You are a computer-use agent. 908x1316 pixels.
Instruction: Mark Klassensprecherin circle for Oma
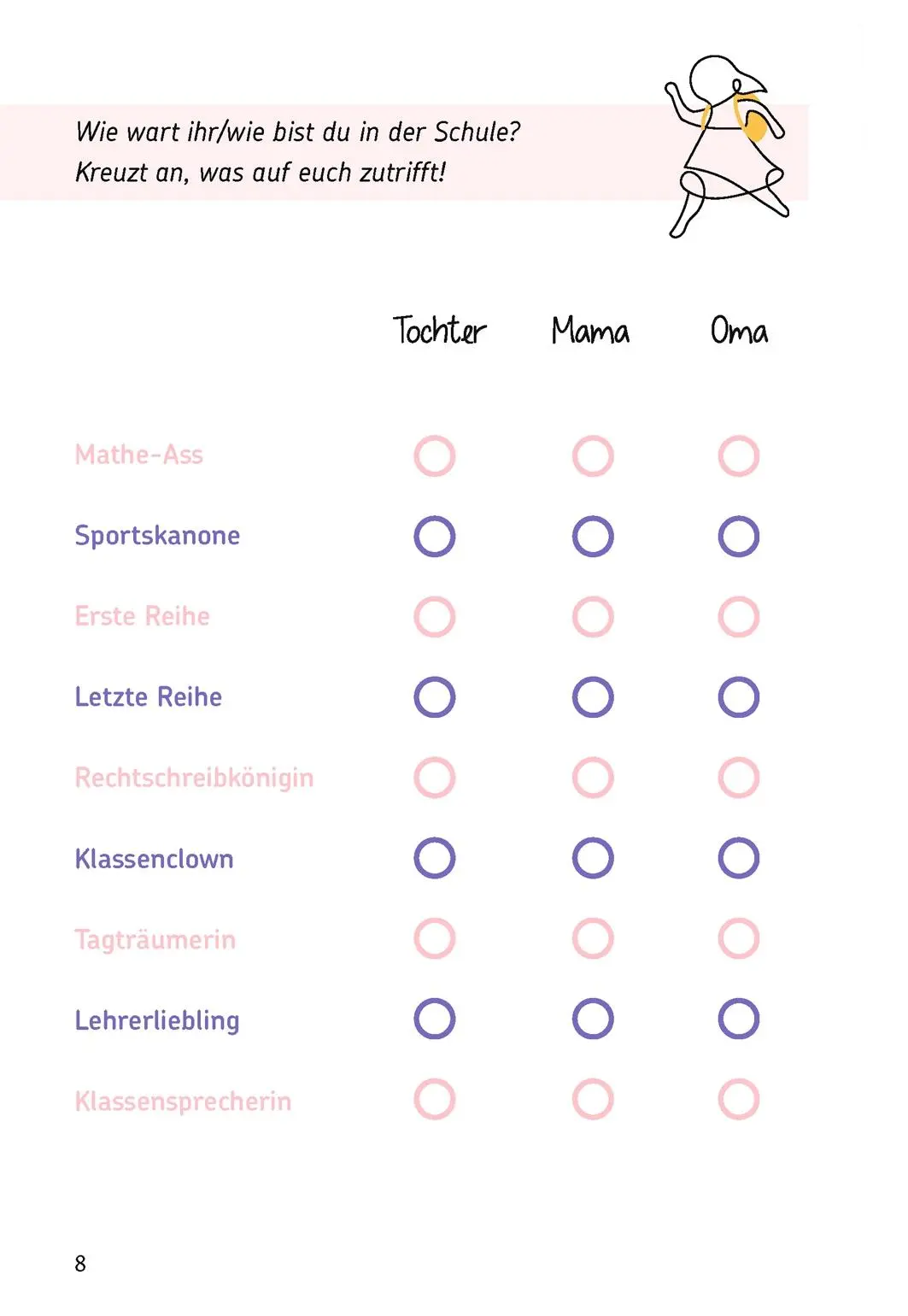tap(739, 1099)
